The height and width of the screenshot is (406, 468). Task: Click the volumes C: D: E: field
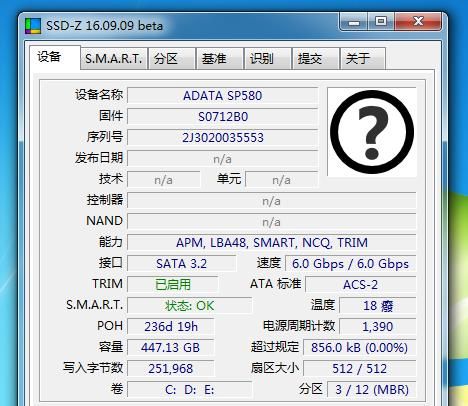189,390
